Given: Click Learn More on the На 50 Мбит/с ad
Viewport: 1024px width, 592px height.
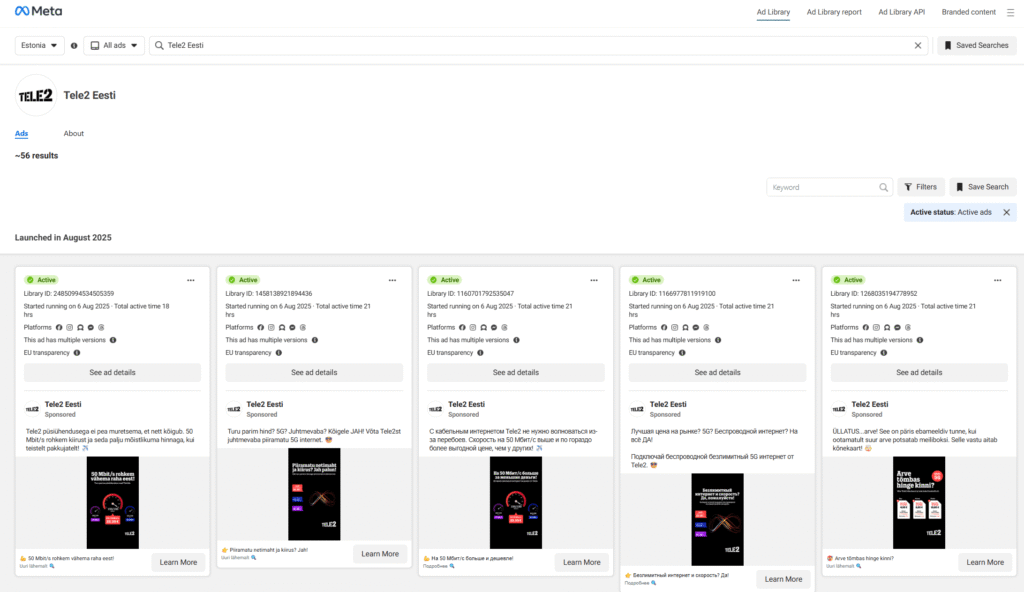Looking at the screenshot, I should [581, 562].
